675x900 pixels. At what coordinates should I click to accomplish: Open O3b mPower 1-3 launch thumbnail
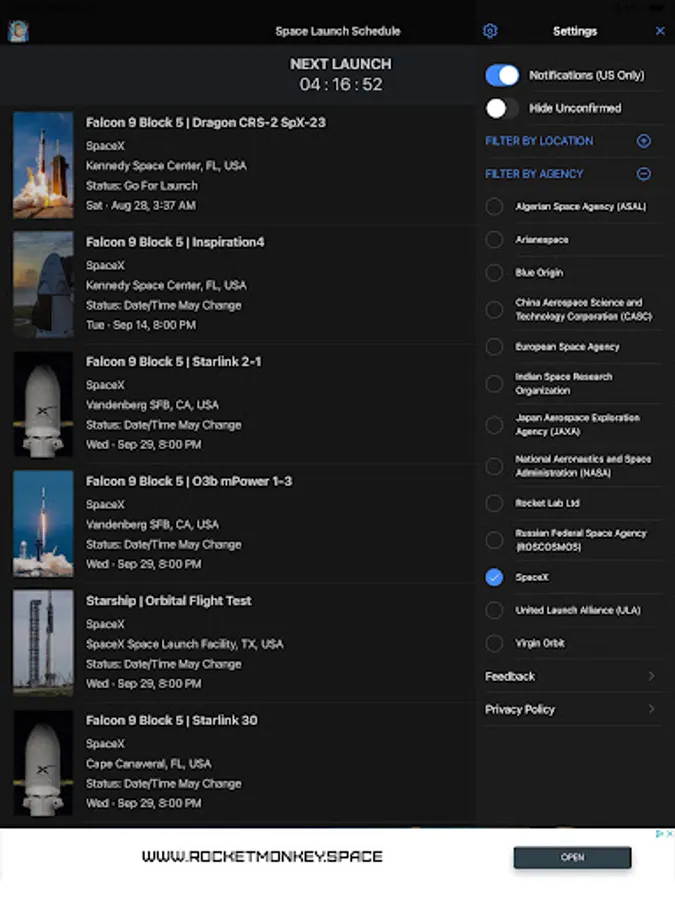click(44, 523)
